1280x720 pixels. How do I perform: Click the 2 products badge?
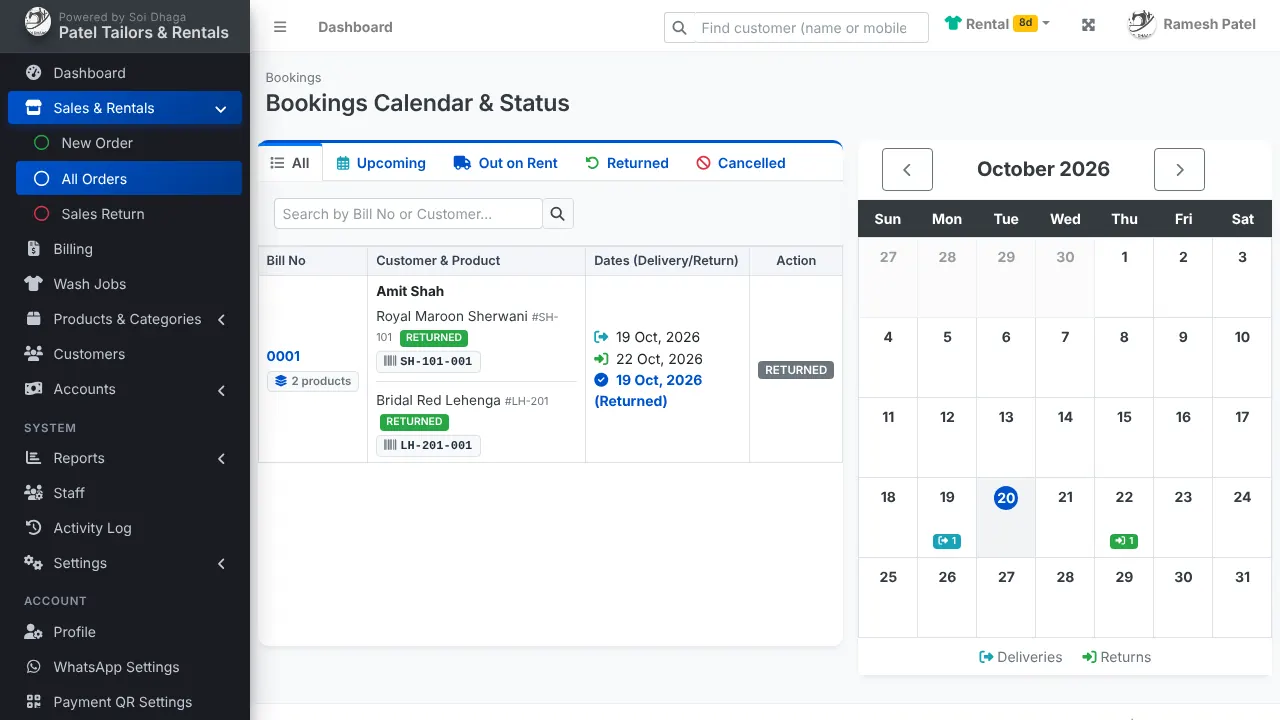tap(313, 381)
